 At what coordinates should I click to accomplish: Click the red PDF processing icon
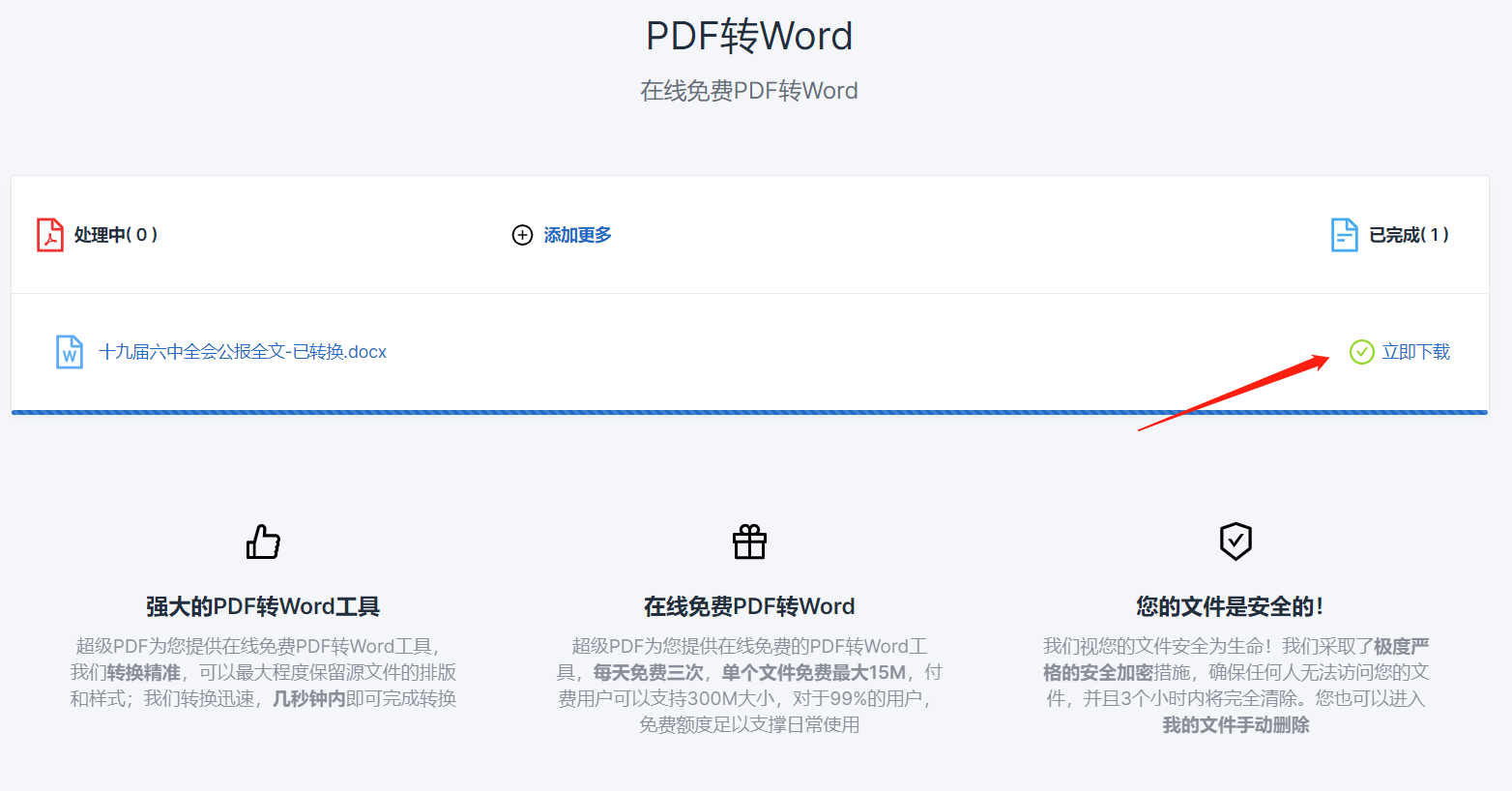pyautogui.click(x=50, y=235)
